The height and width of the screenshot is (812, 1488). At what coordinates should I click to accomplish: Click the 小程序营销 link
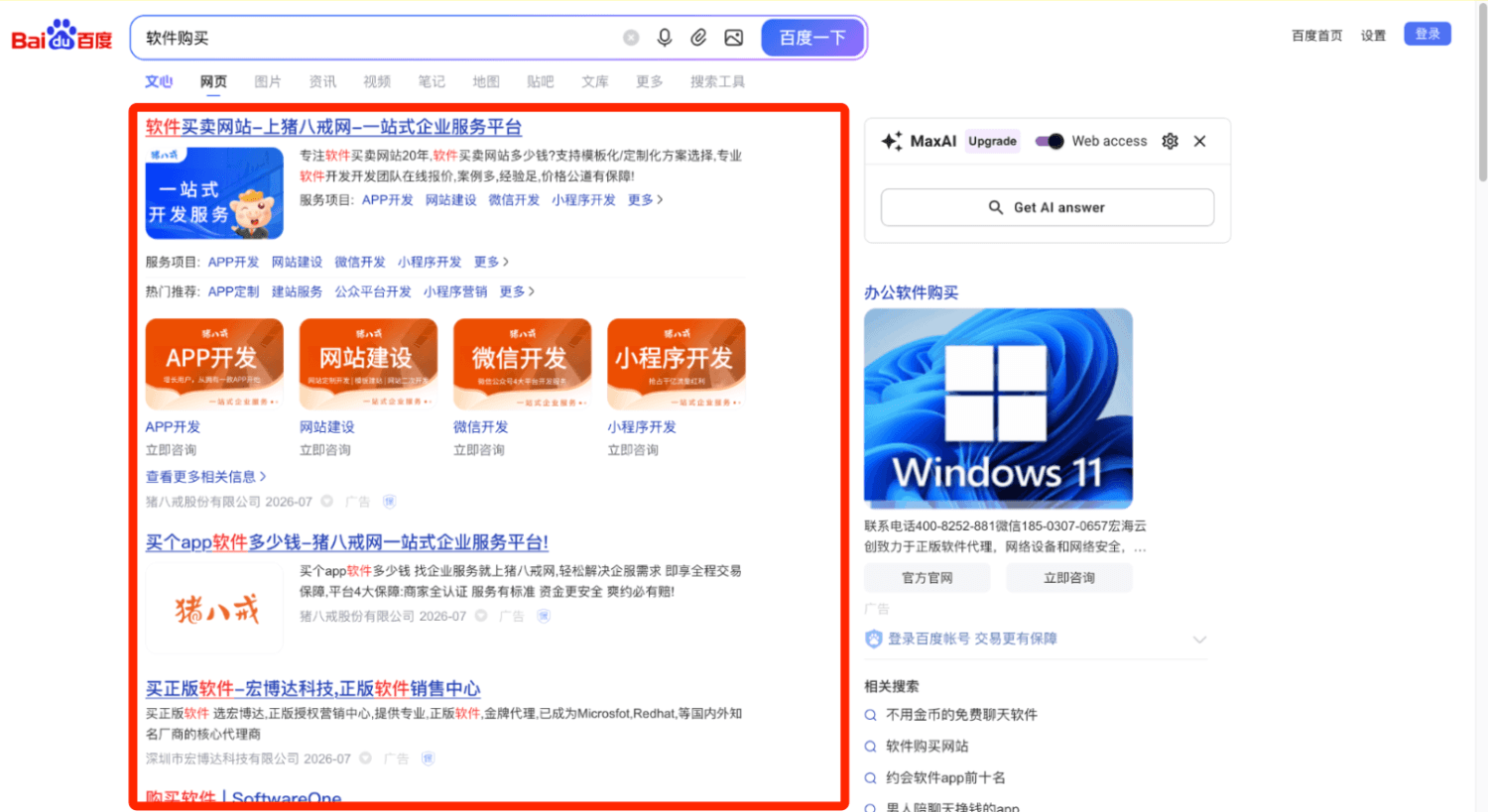click(455, 291)
